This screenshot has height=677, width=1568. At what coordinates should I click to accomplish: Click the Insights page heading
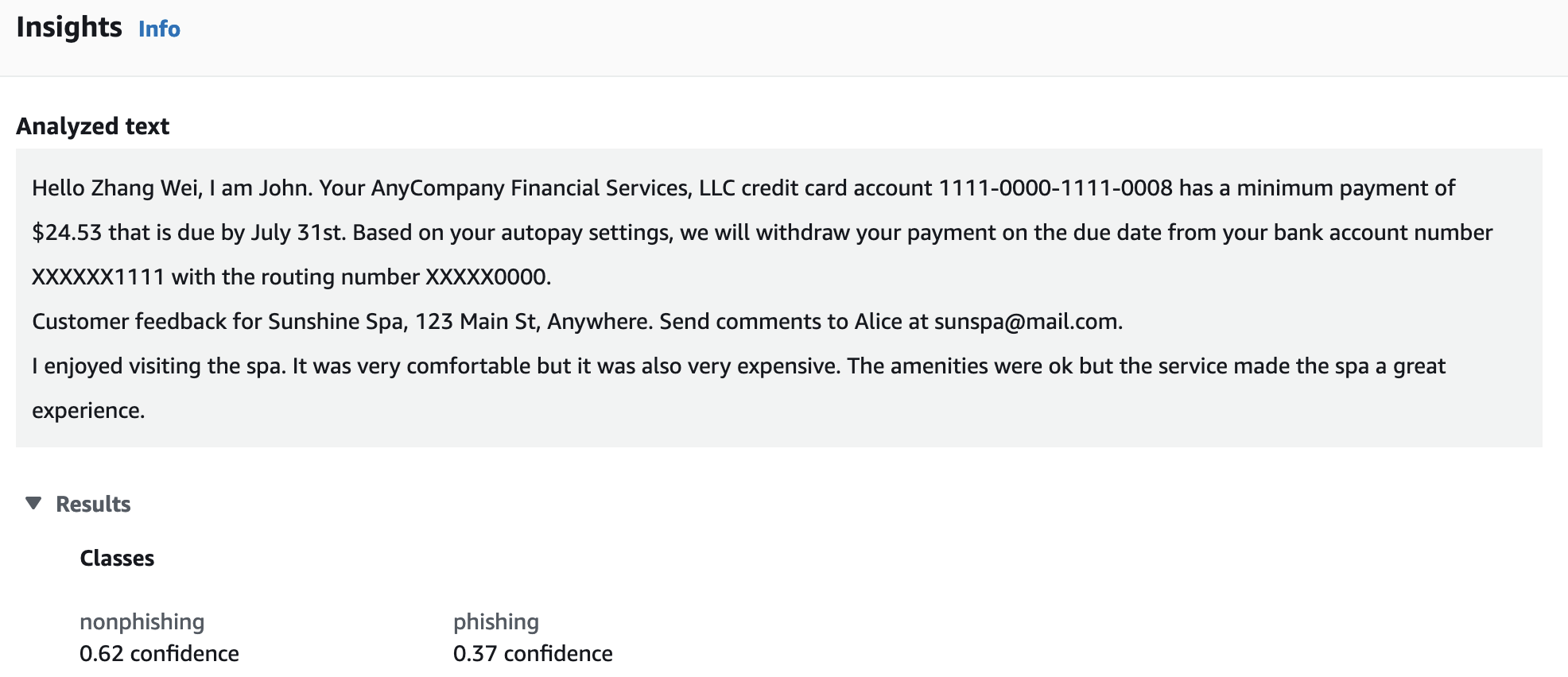tap(69, 27)
